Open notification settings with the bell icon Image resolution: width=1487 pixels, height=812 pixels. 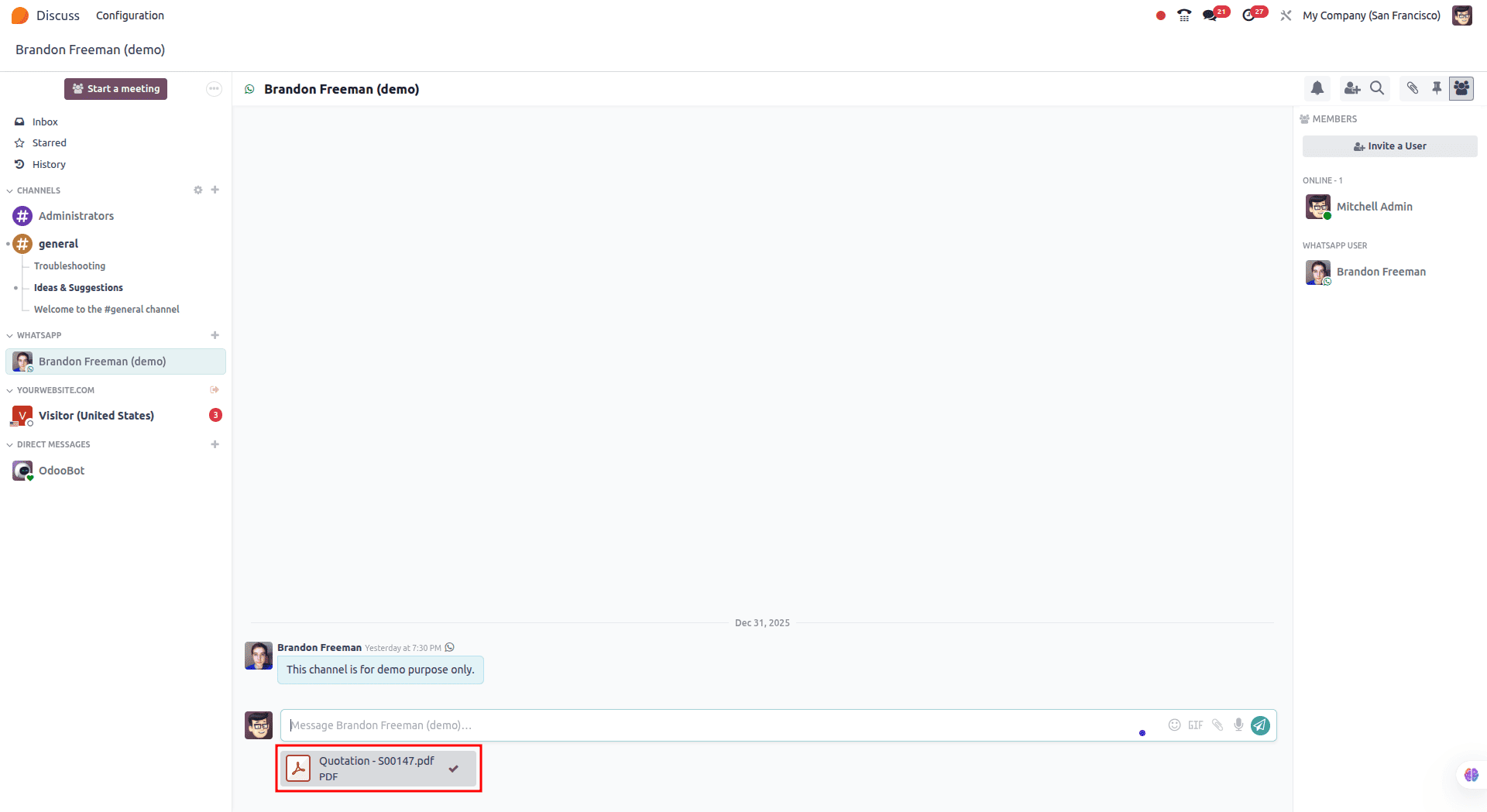pyautogui.click(x=1317, y=88)
